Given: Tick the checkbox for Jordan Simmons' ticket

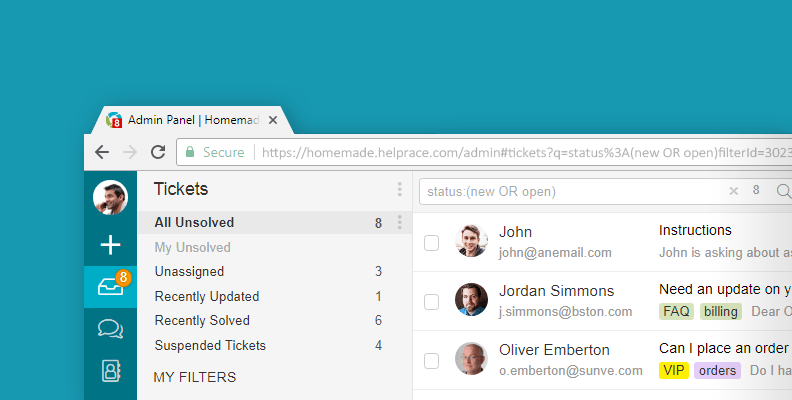Looking at the screenshot, I should [431, 302].
